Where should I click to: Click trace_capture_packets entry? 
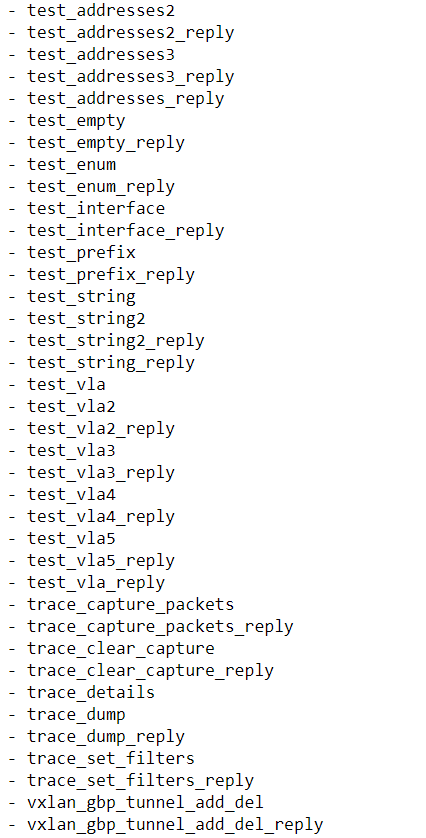tap(130, 604)
